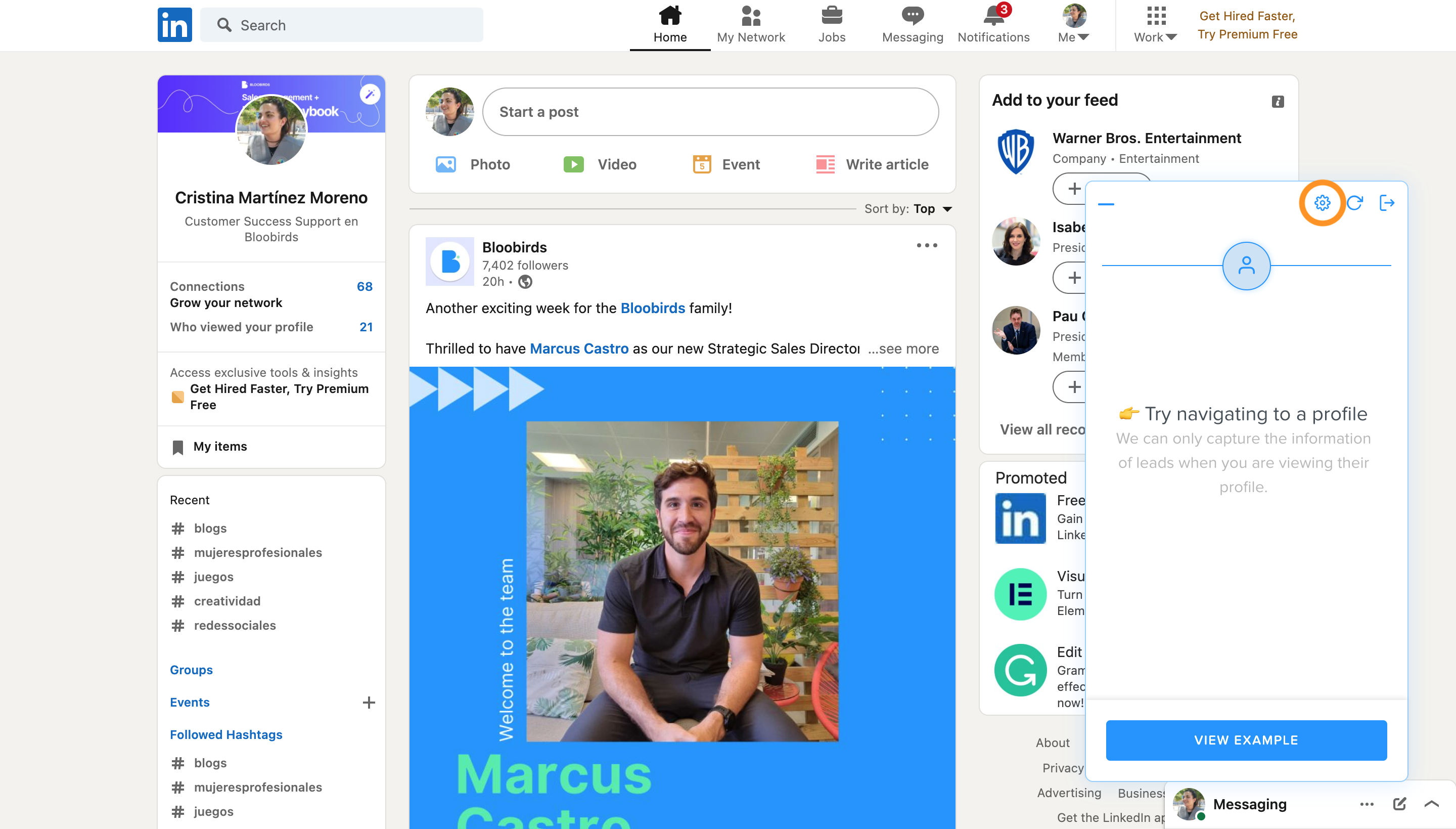Screen dimensions: 1456x829
Task: Click followed hashtag mujeresprofesionales
Action: click(x=246, y=787)
